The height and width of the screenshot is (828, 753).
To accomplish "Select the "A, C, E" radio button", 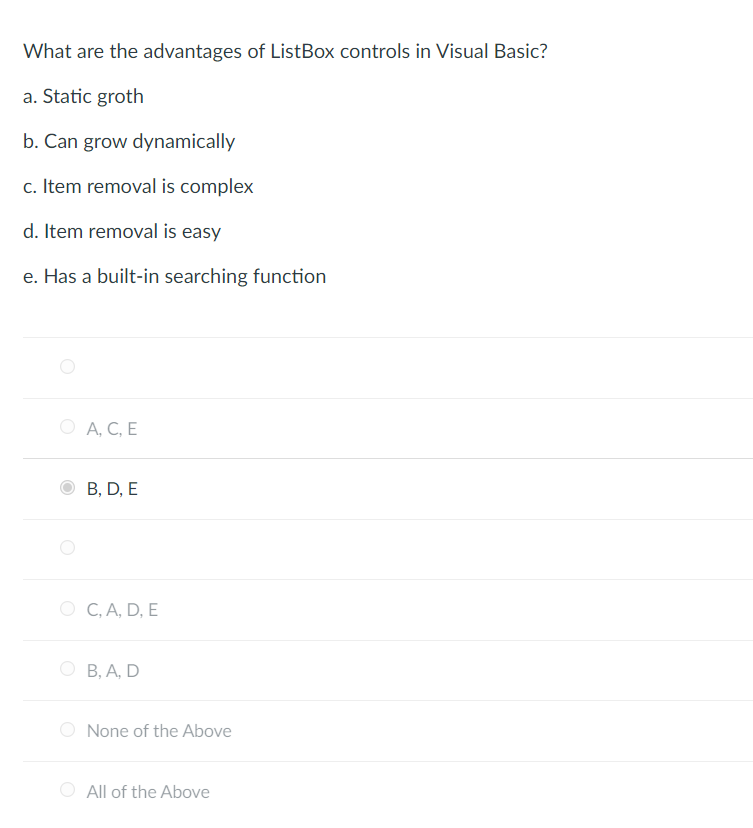I will pos(67,426).
